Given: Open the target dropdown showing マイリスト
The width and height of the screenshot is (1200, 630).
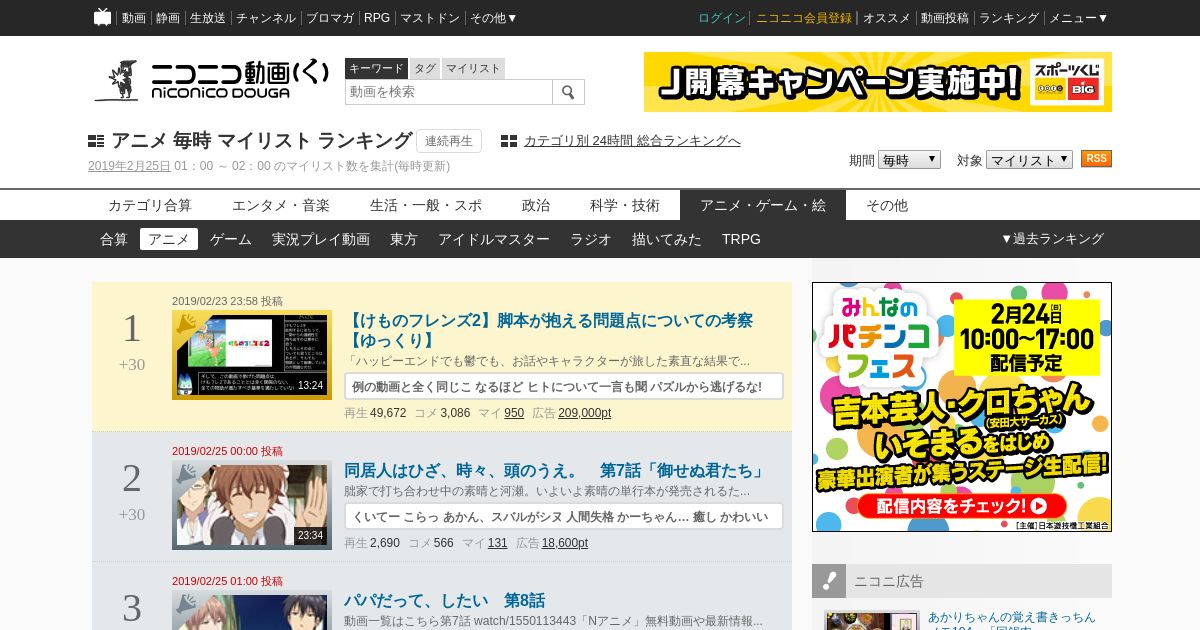Looking at the screenshot, I should pyautogui.click(x=1029, y=160).
